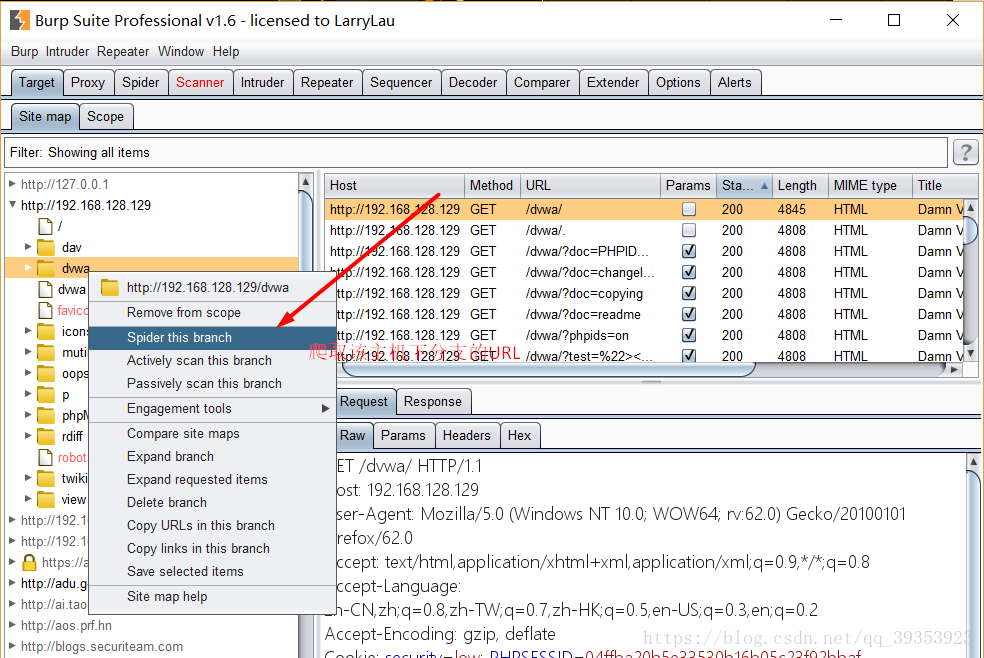Click the robots file page icon
Viewport: 984px width, 658px height.
click(45, 457)
